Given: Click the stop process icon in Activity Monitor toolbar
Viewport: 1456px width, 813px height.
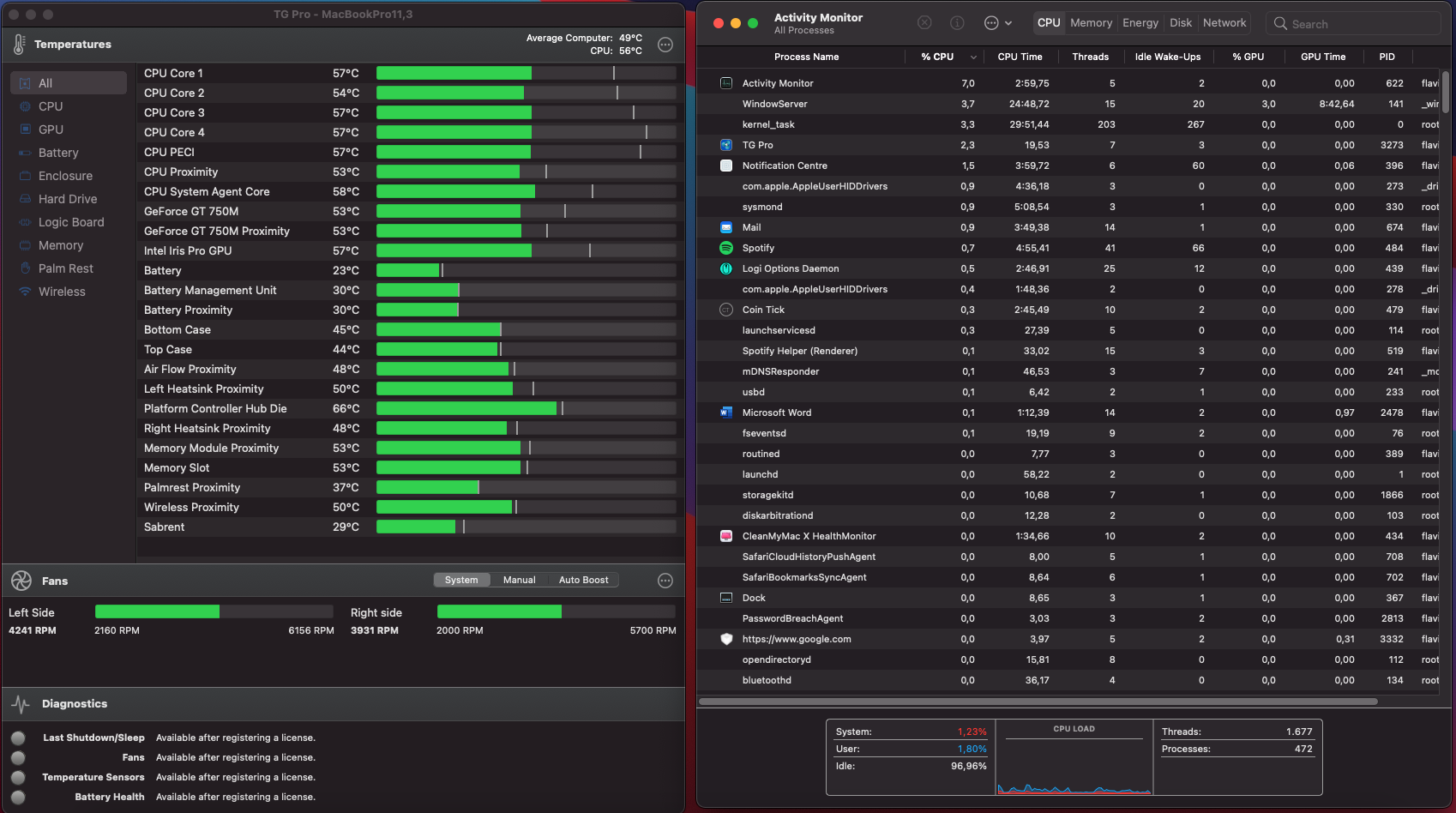Looking at the screenshot, I should pos(924,23).
